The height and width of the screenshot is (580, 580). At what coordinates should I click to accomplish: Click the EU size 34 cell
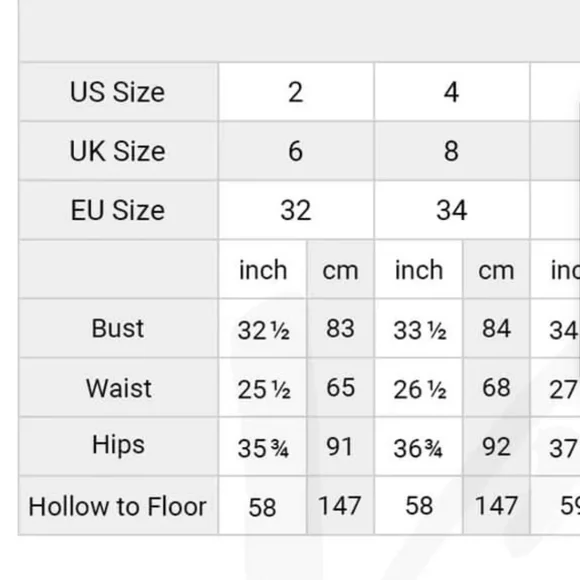[x=452, y=210]
